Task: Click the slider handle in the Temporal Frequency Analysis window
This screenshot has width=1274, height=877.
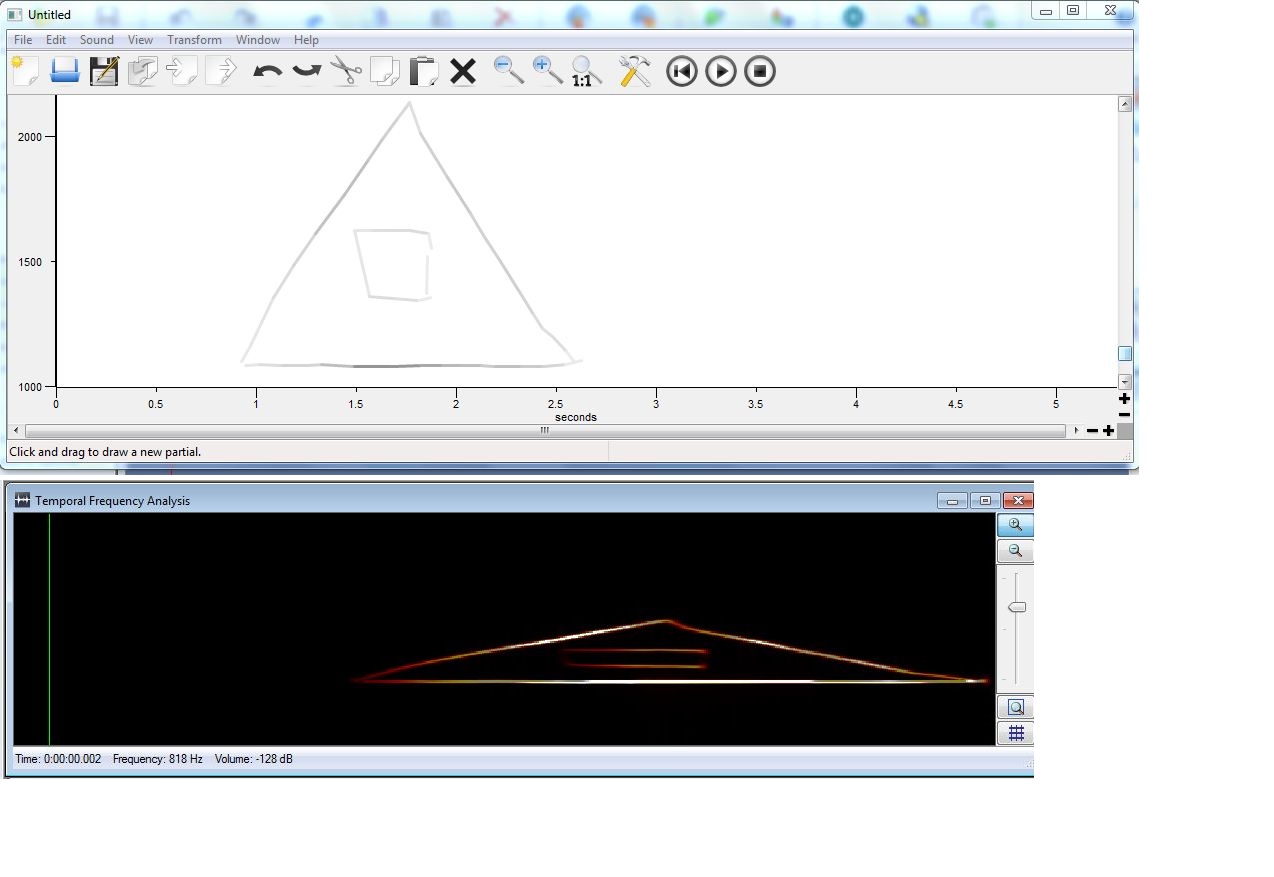Action: coord(1017,607)
